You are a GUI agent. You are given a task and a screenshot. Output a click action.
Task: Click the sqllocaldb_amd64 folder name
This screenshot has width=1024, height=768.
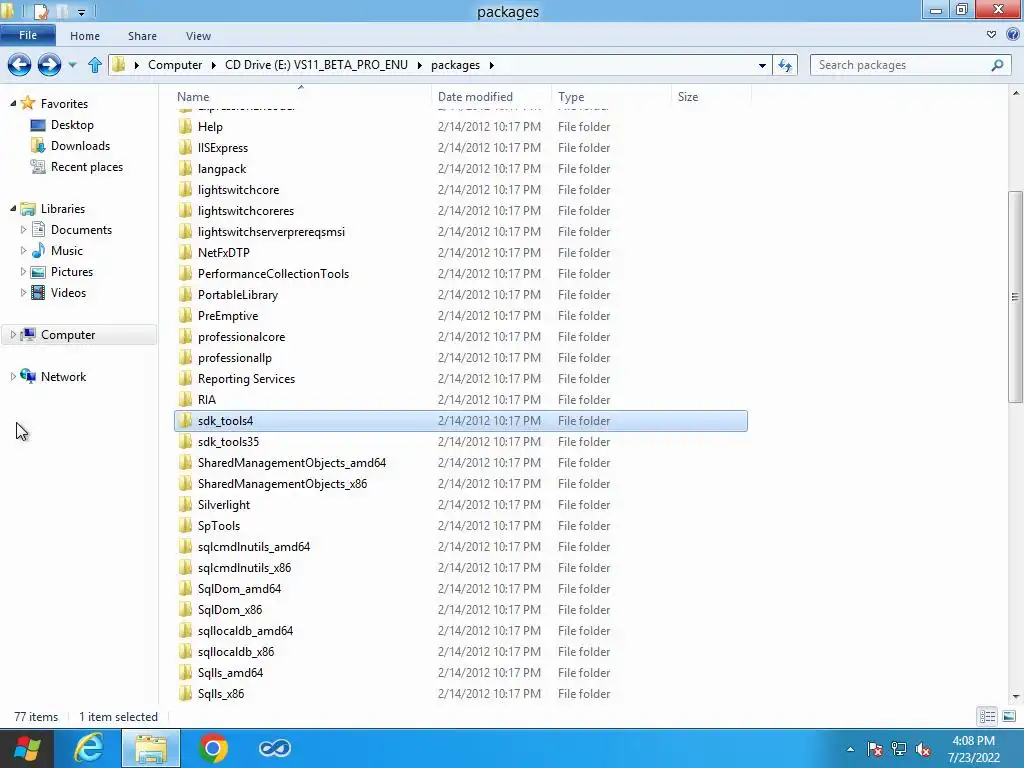point(246,631)
